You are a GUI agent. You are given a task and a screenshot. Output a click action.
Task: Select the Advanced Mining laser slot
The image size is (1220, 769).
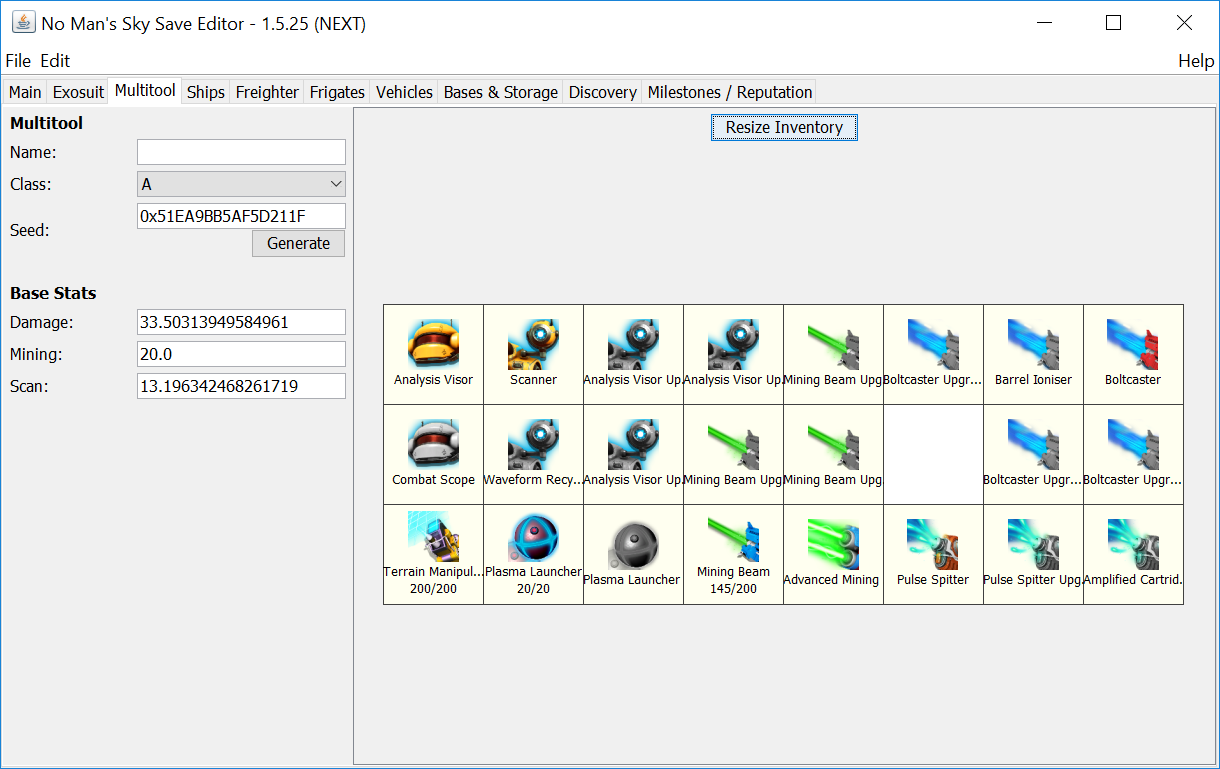click(x=833, y=555)
